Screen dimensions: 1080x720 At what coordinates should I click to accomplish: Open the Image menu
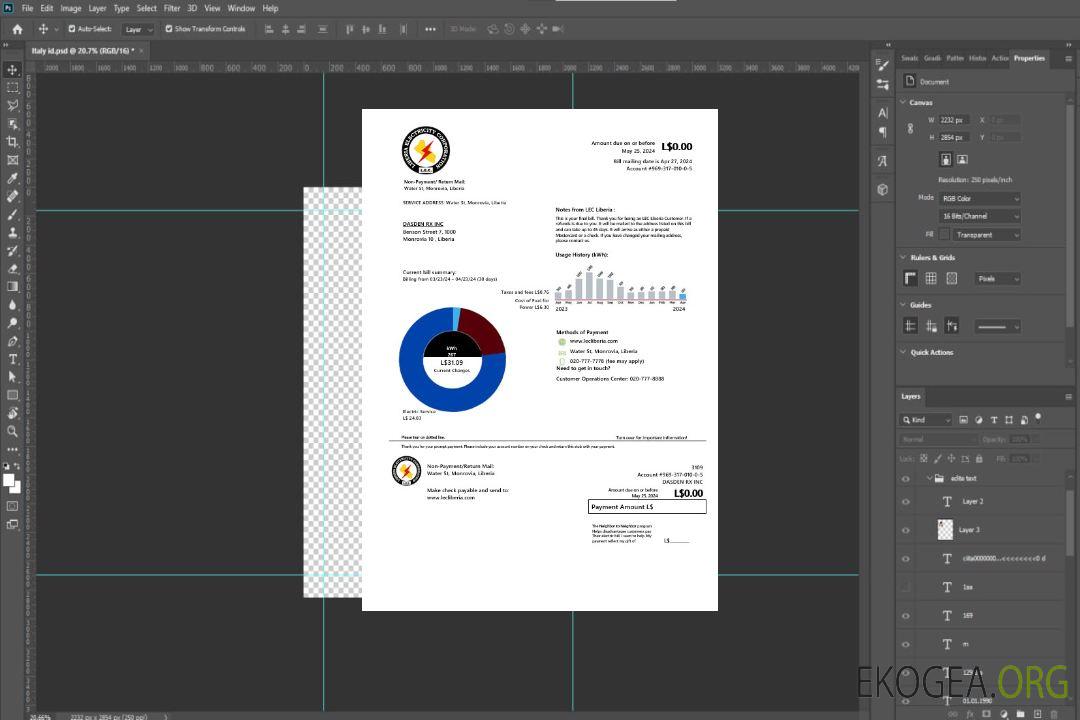(70, 8)
